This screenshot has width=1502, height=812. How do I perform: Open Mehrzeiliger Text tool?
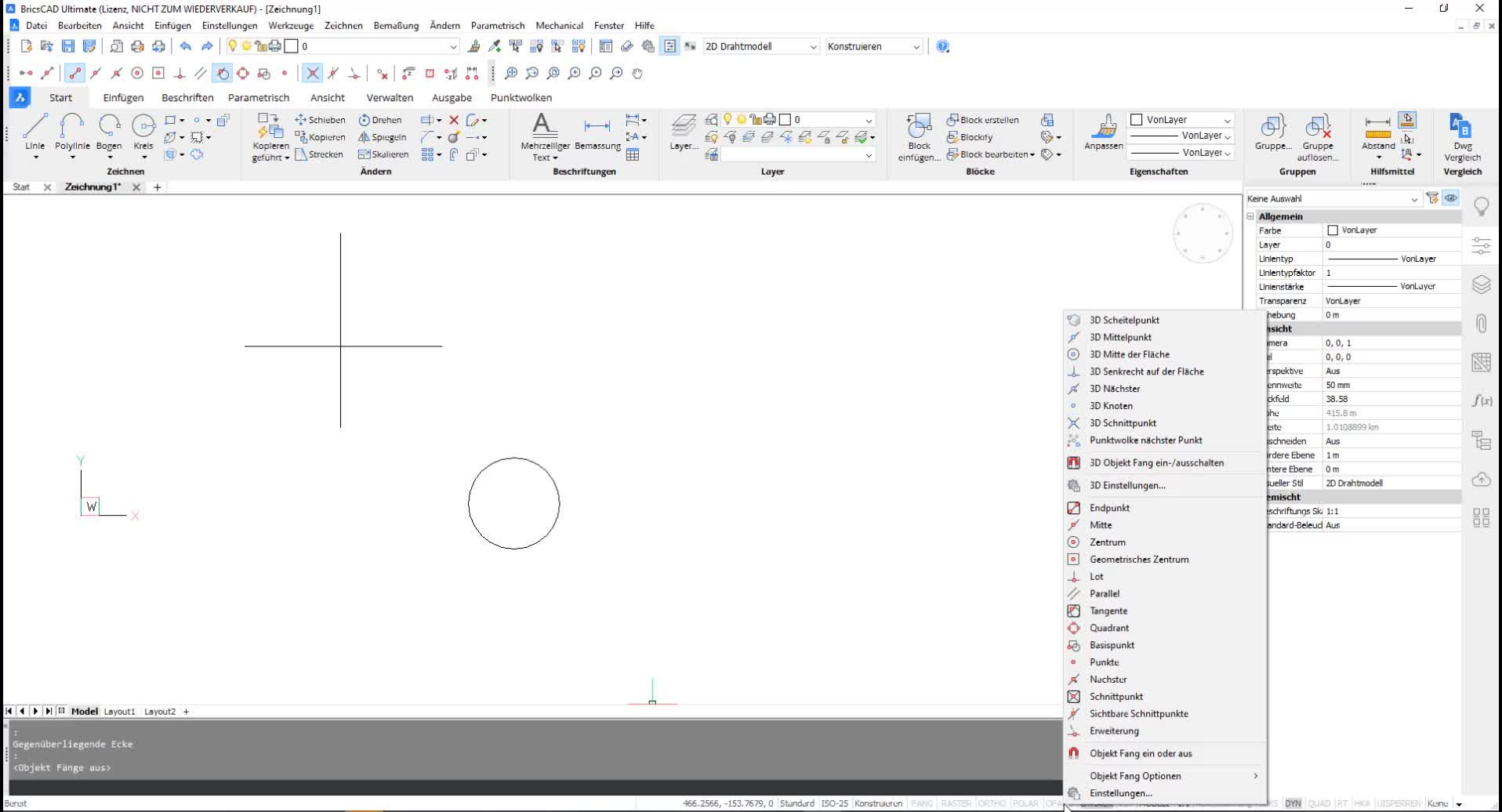click(545, 136)
